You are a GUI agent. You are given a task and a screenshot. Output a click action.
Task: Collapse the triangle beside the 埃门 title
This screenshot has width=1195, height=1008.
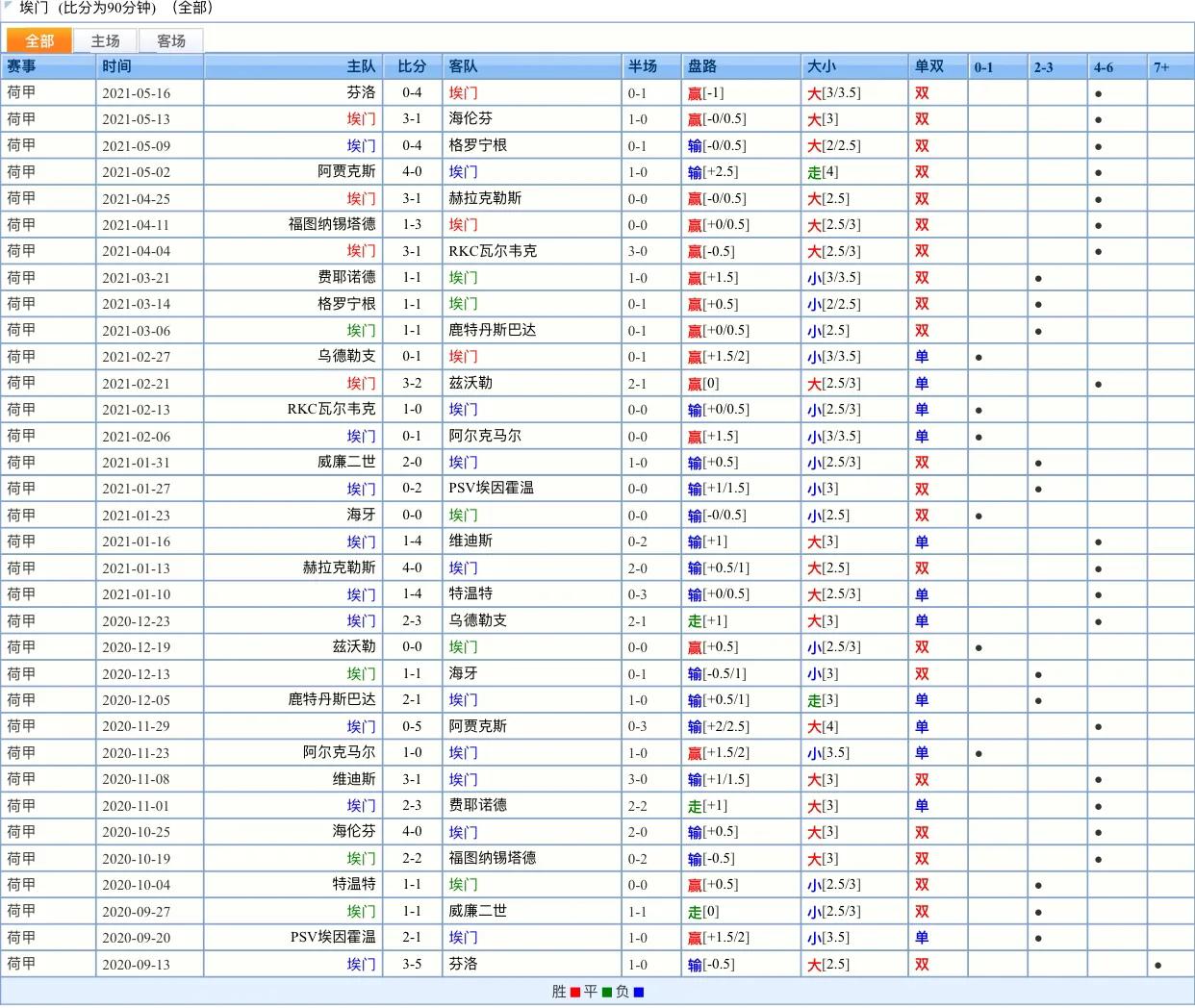point(9,7)
